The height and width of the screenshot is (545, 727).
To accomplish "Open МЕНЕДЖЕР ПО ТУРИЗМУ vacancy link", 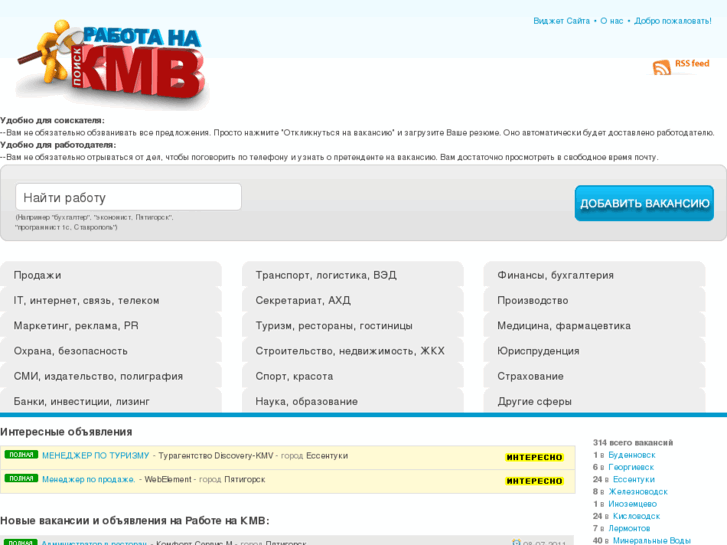I will point(96,455).
